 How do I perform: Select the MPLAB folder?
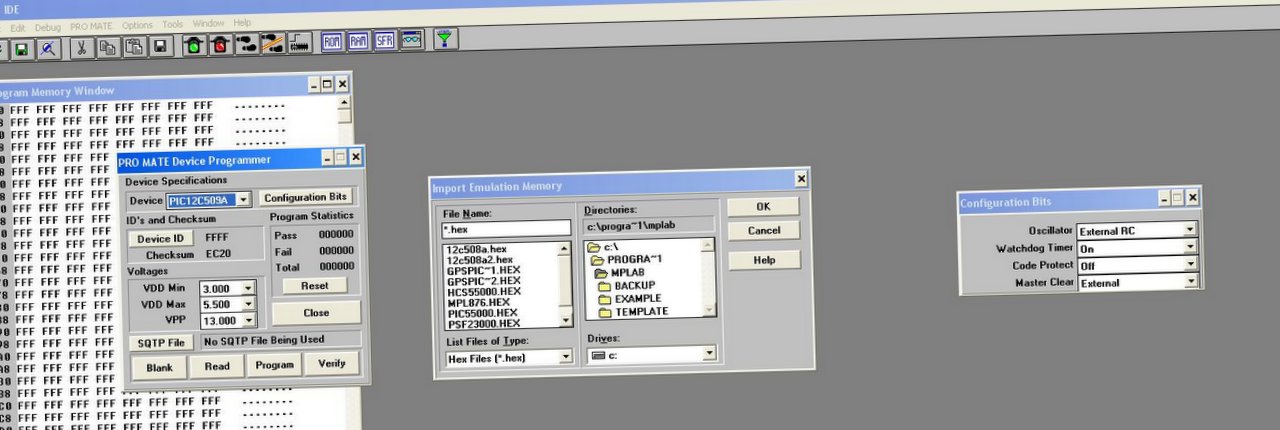pyautogui.click(x=621, y=272)
